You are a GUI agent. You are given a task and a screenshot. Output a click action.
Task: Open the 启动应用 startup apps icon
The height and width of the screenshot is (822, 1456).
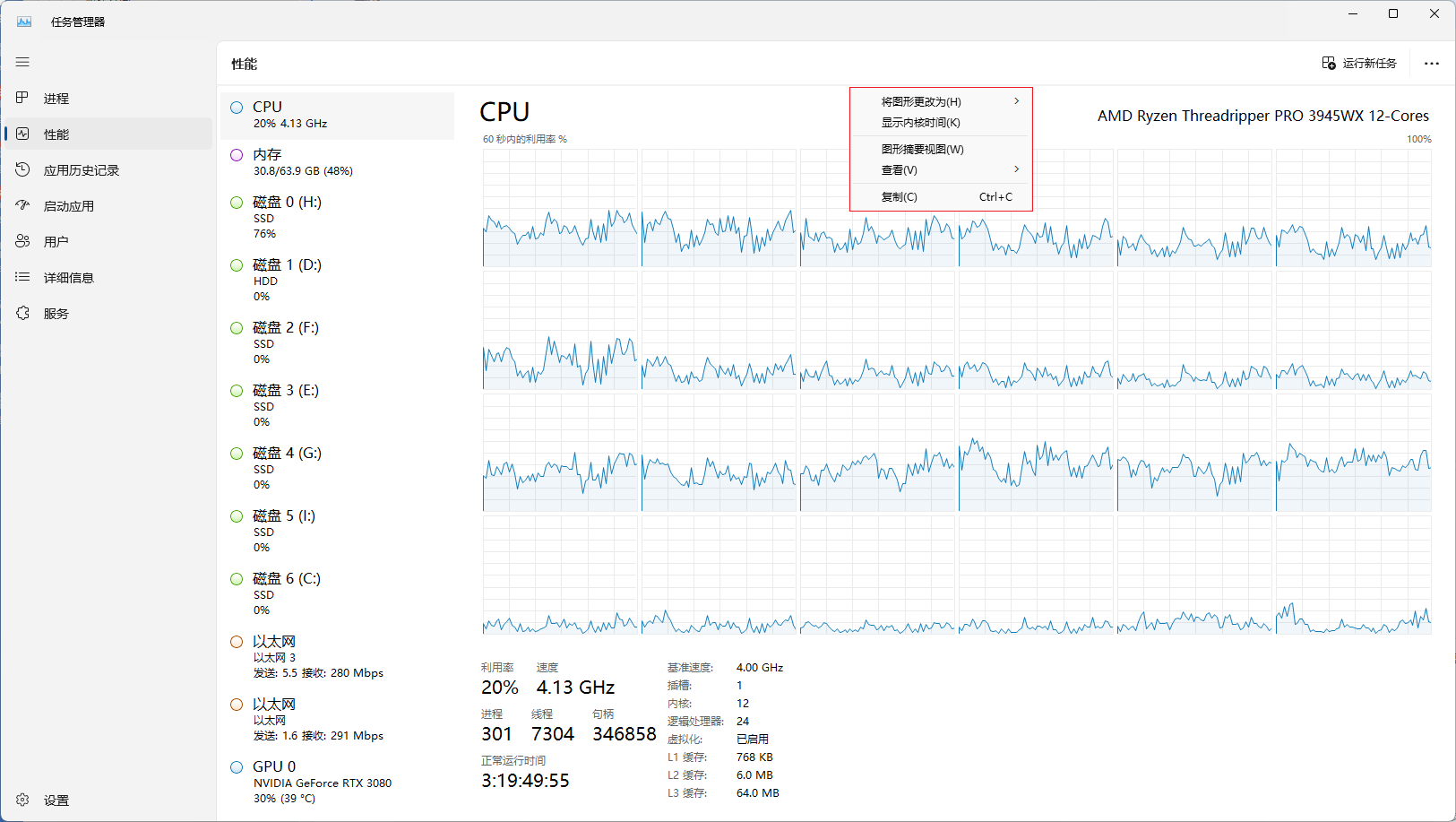pos(23,205)
